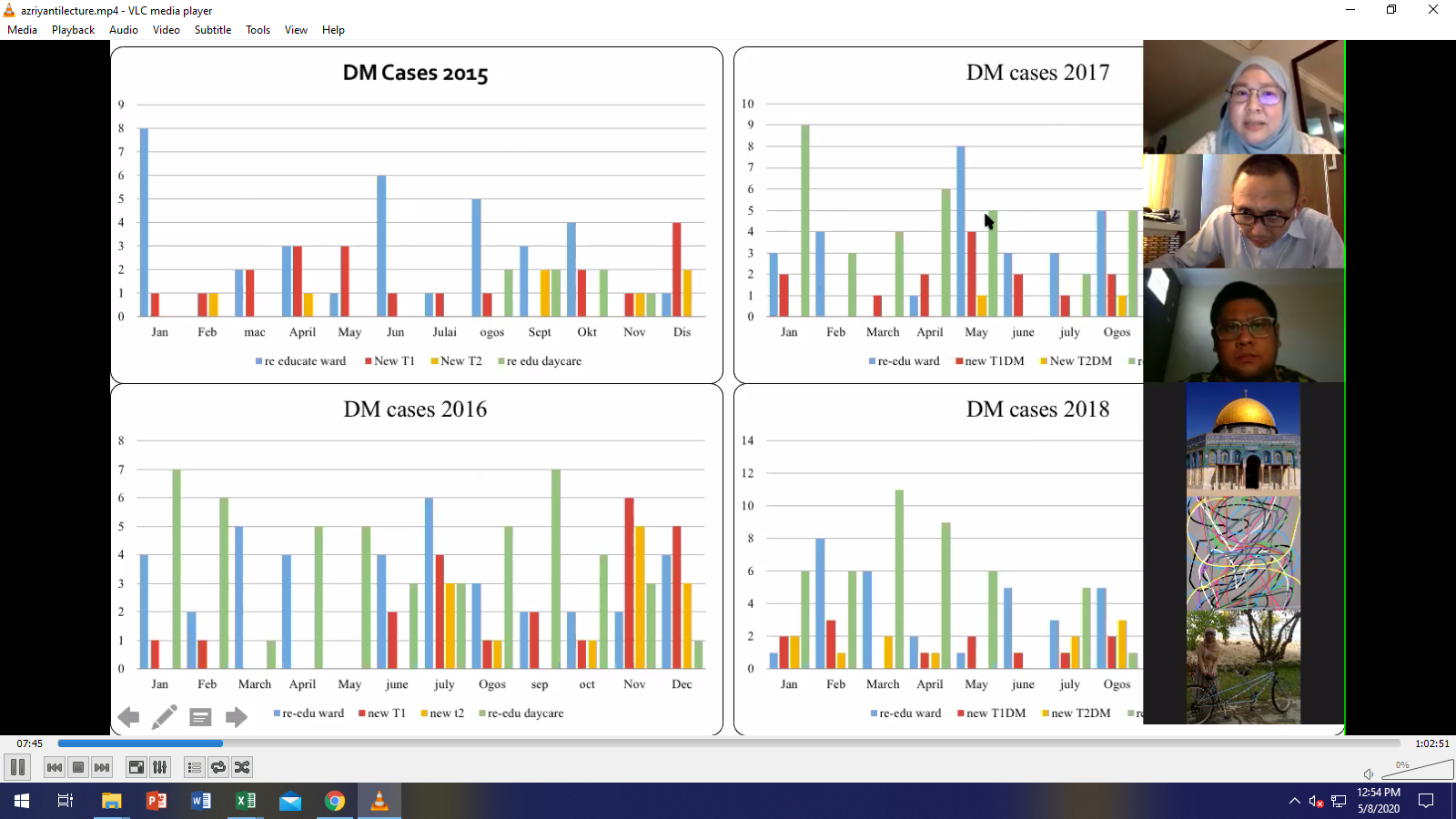
Task: Open the playlist view
Action: [x=194, y=767]
